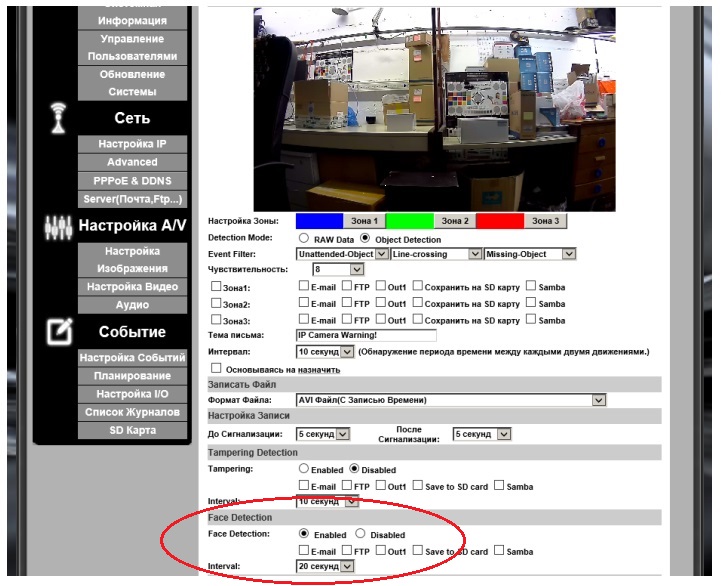Click the Сеть section heading
Screen dimensions: 721x586
coord(132,118)
